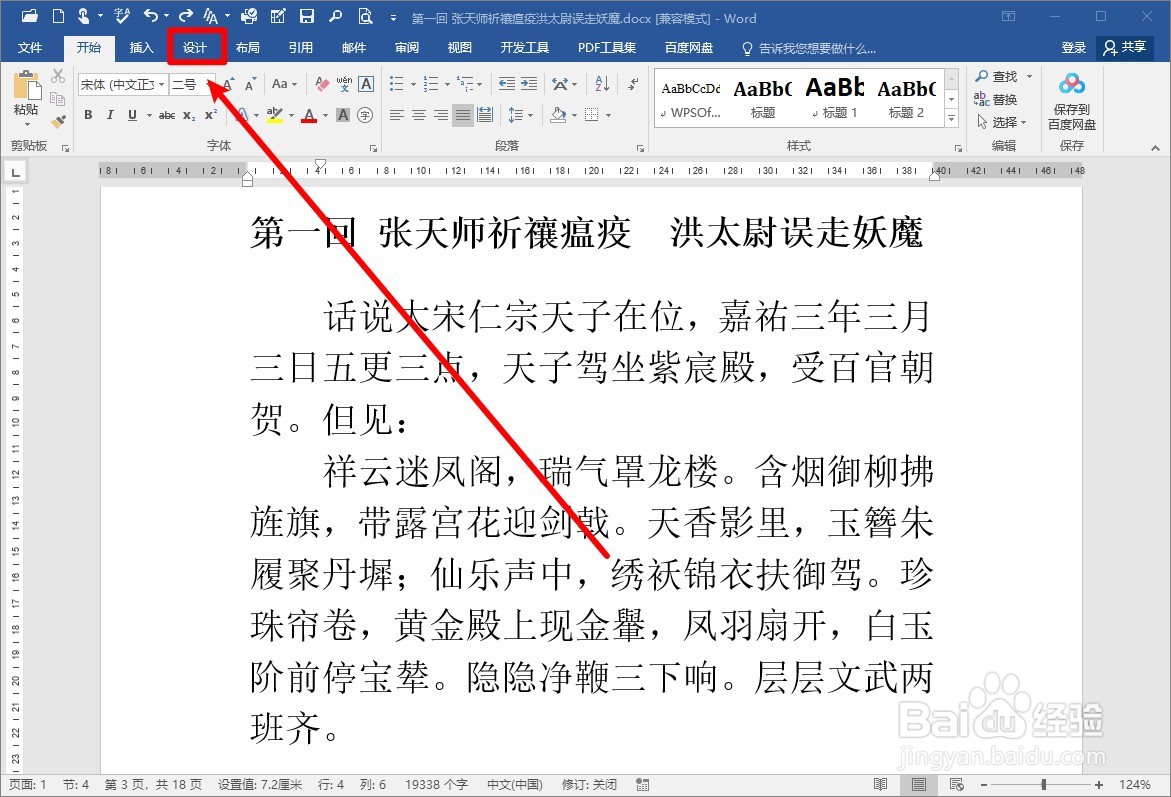Decrease paragraph indent

[506, 84]
